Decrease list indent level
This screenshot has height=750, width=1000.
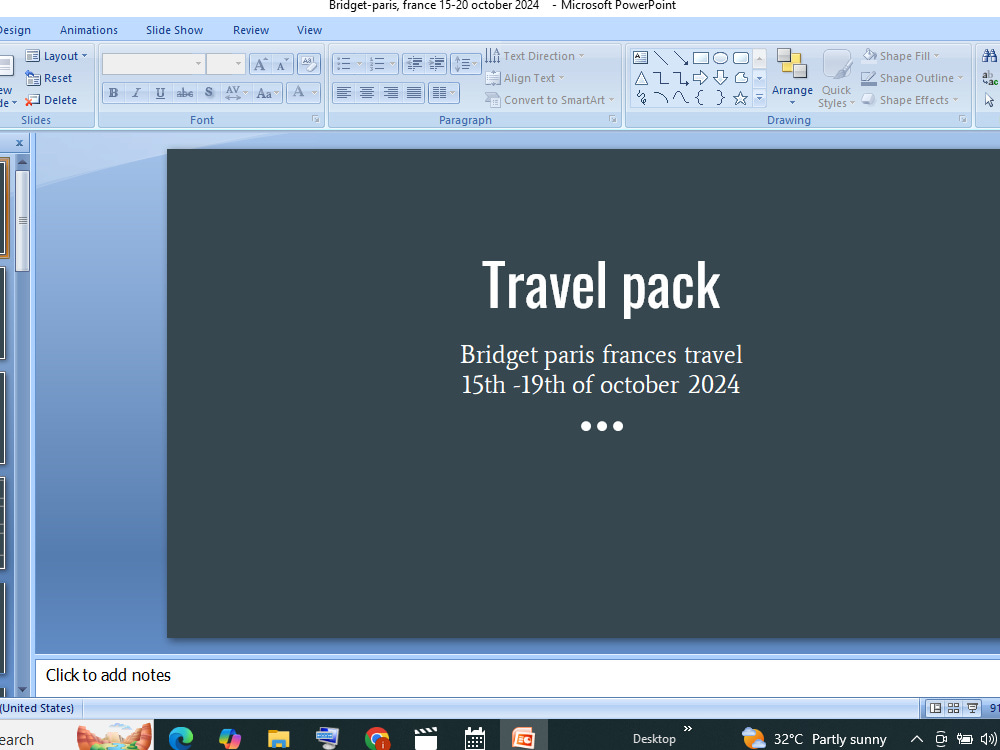tap(414, 64)
